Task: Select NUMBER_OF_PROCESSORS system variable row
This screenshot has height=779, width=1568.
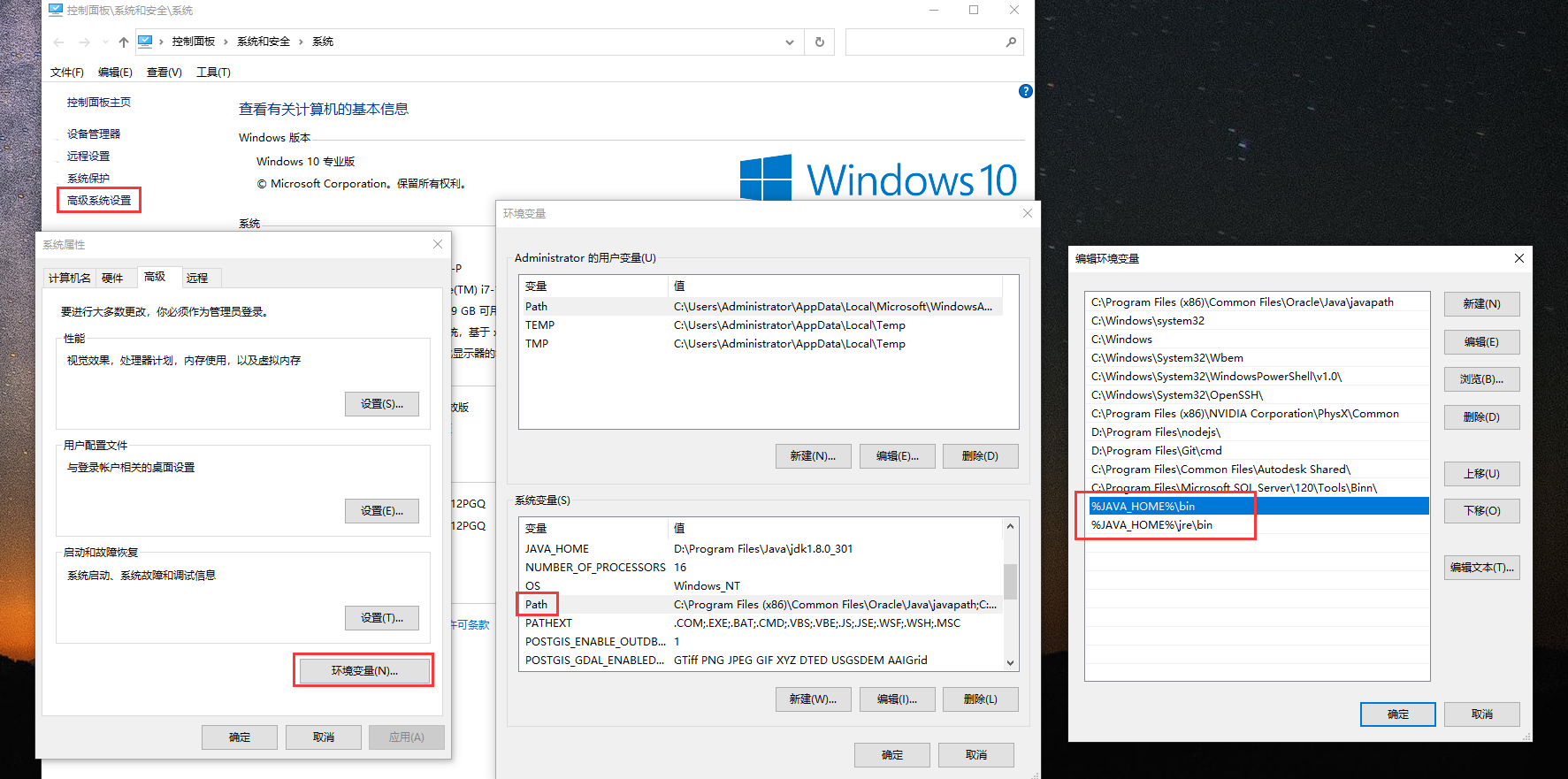Action: [761, 568]
